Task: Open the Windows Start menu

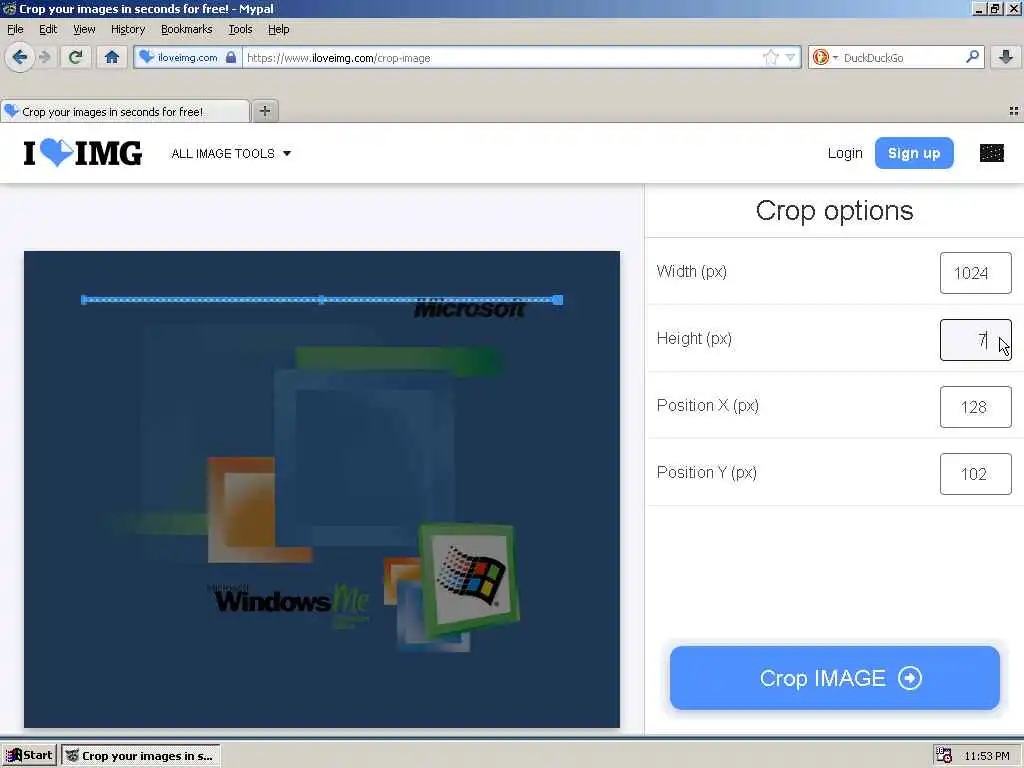Action: pos(29,756)
